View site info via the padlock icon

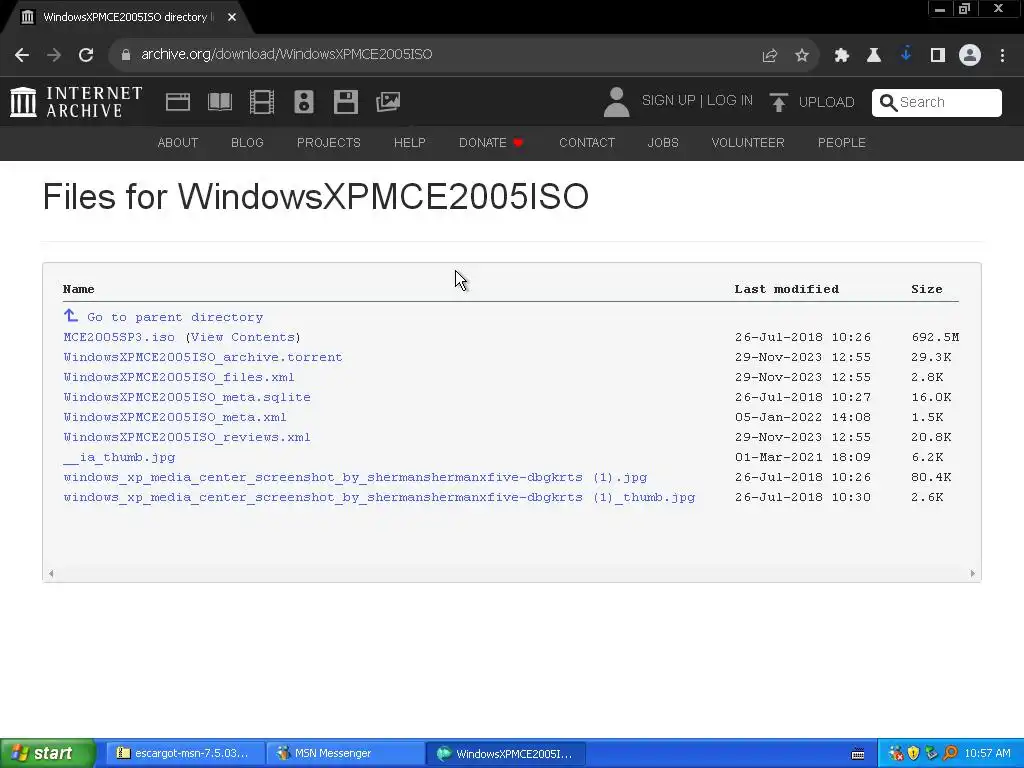[x=126, y=55]
